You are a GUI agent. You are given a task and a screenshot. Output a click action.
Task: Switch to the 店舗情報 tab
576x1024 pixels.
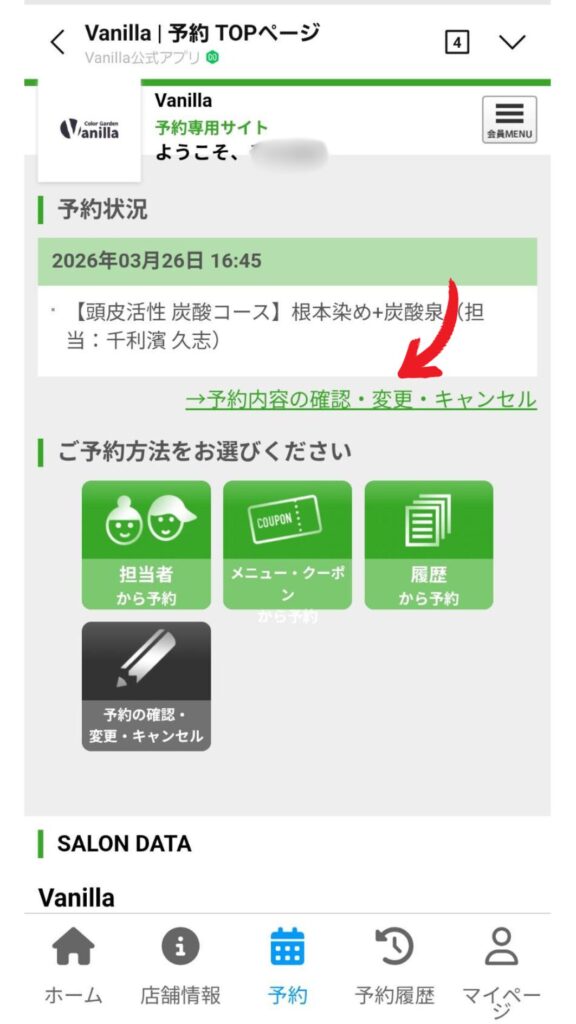tap(180, 967)
